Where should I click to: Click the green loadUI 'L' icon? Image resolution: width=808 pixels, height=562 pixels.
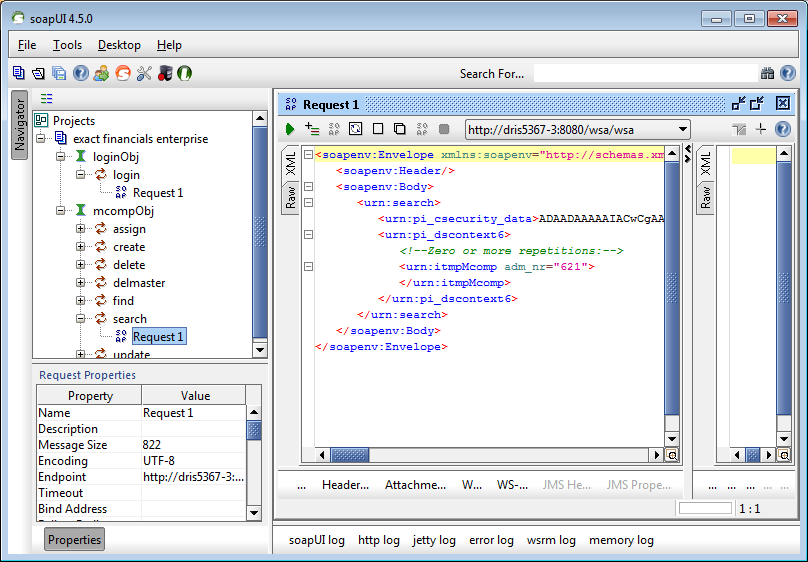click(184, 73)
